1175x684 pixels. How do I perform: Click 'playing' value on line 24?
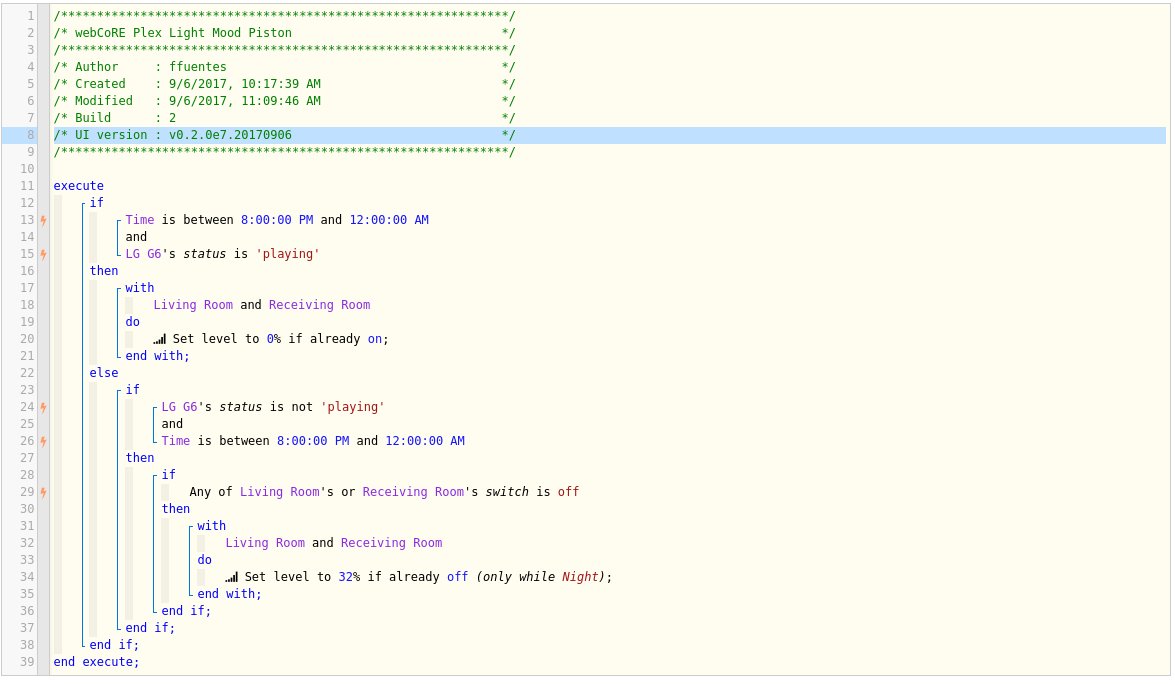(x=353, y=408)
